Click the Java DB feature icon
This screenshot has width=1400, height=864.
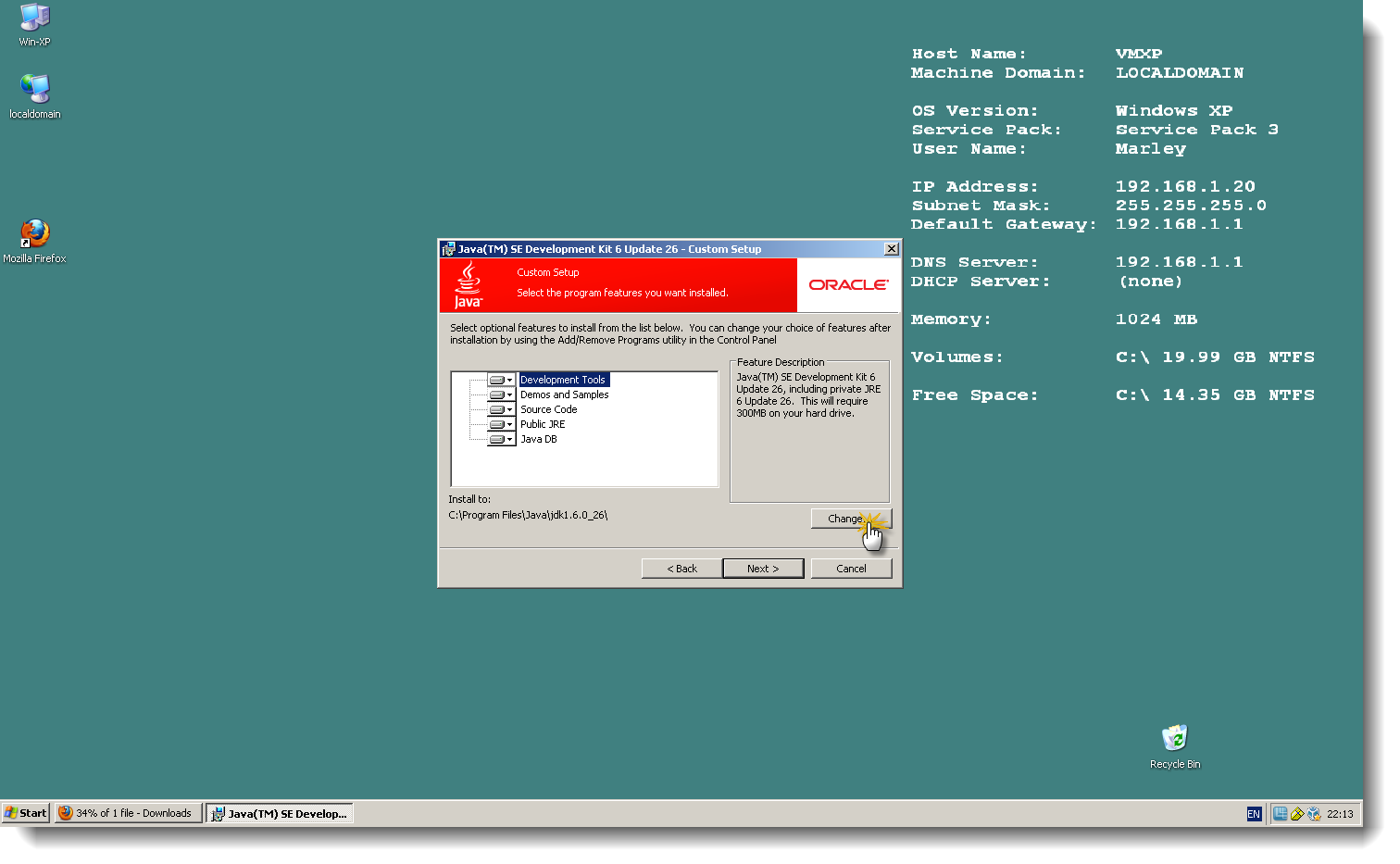pos(497,438)
